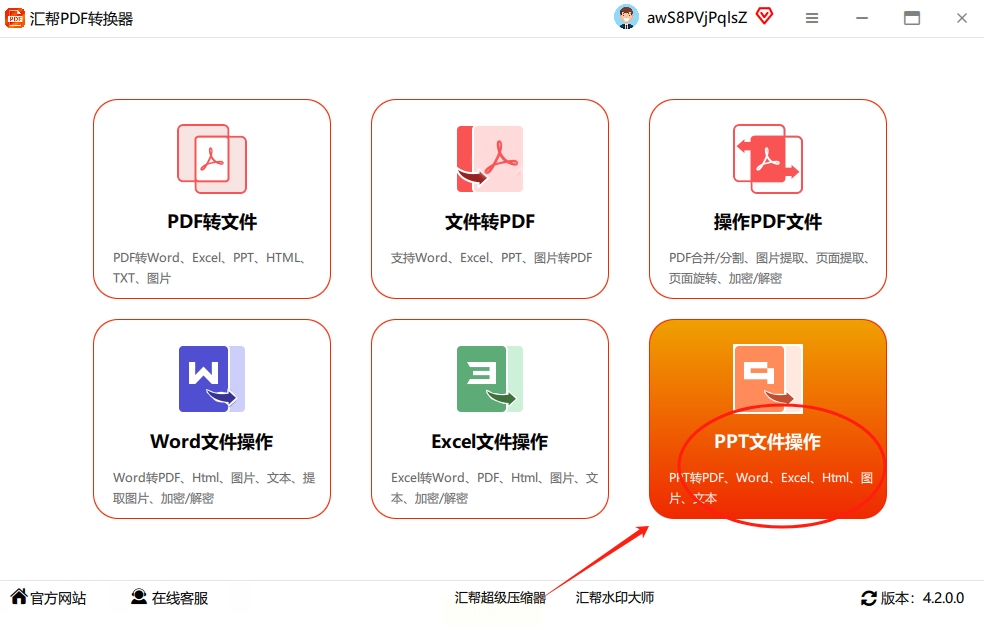
Task: Click the purple Word文件操作 icon
Action: (212, 379)
